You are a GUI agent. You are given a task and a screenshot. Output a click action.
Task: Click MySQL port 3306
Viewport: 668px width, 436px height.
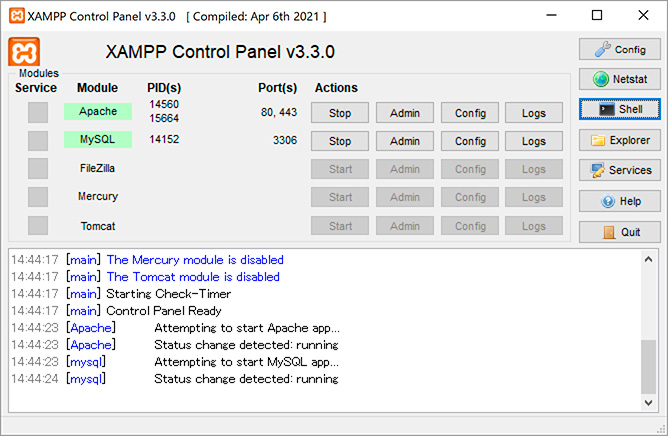pyautogui.click(x=285, y=140)
